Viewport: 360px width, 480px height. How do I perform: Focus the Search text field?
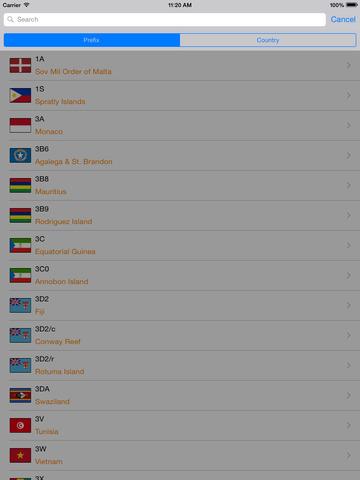165,19
